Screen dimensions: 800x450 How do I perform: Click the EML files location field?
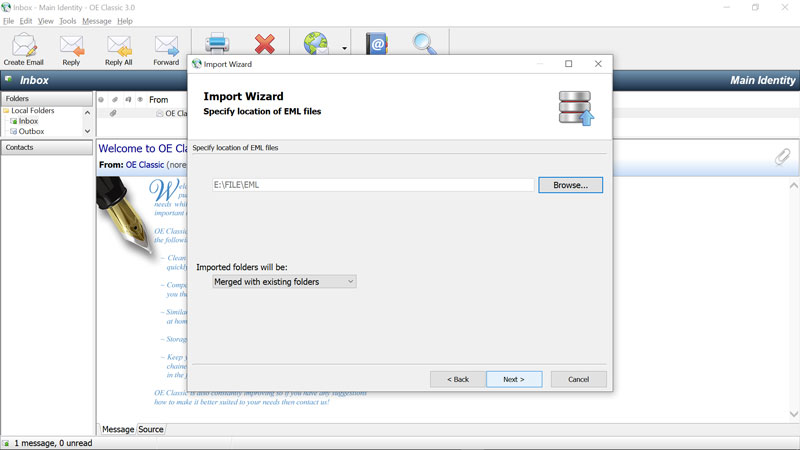tap(373, 185)
